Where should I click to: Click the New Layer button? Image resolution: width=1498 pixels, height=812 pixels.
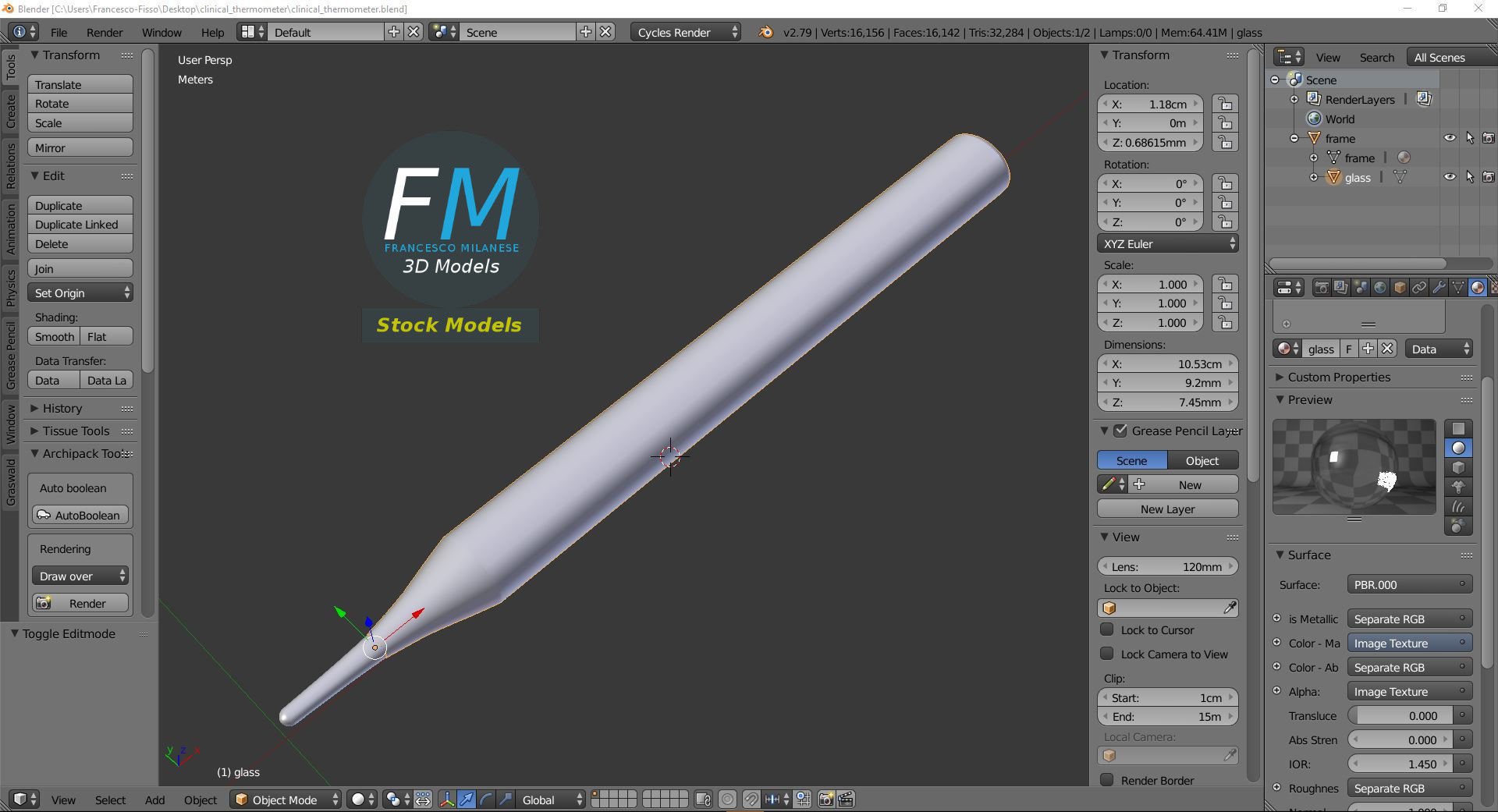(1168, 509)
